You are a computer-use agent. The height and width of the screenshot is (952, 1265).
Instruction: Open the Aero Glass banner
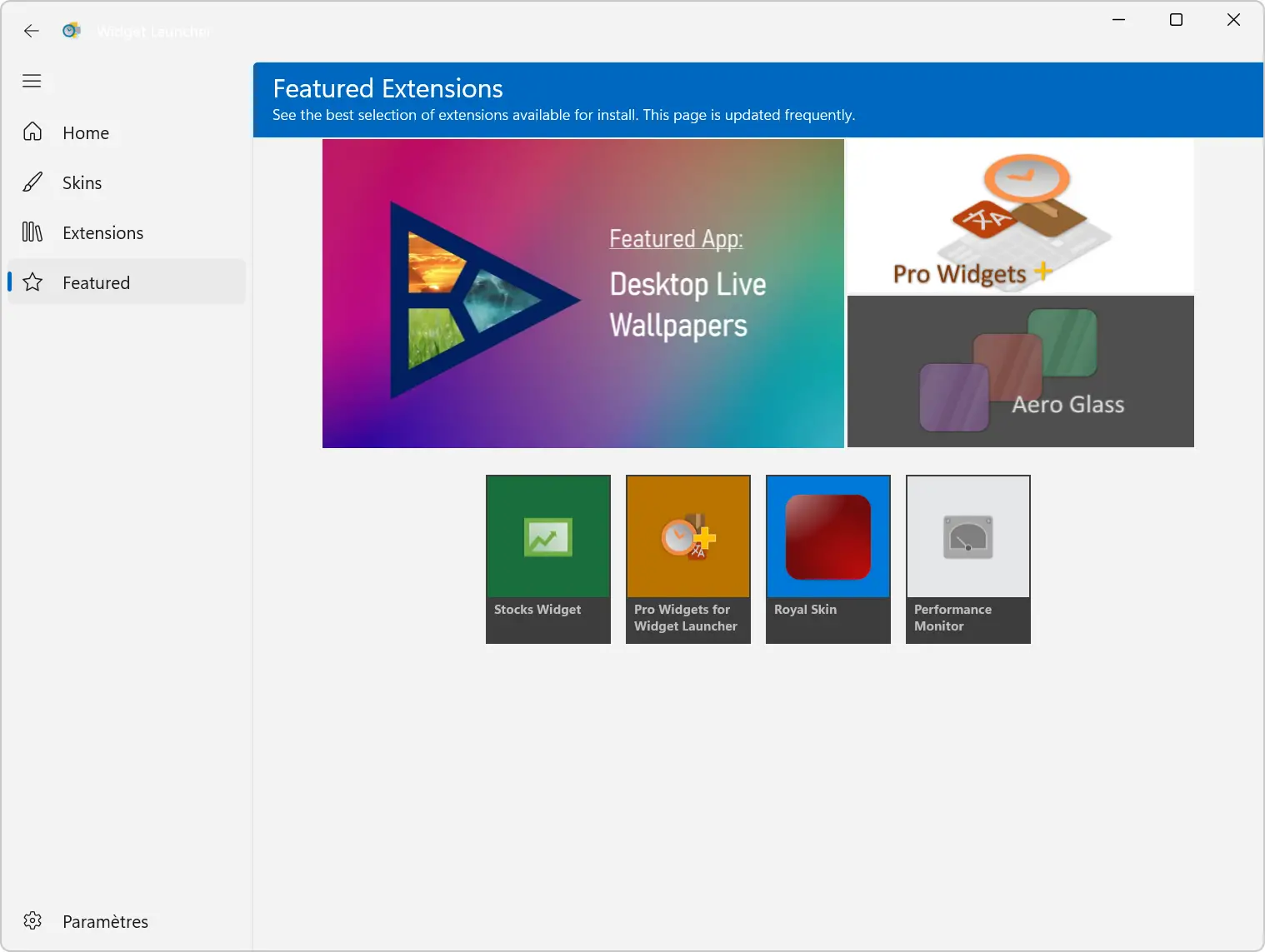(1021, 371)
